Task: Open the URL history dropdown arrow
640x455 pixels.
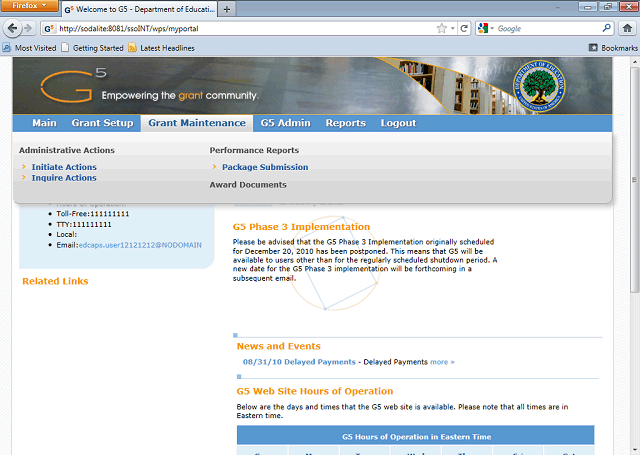Action: [x=453, y=28]
